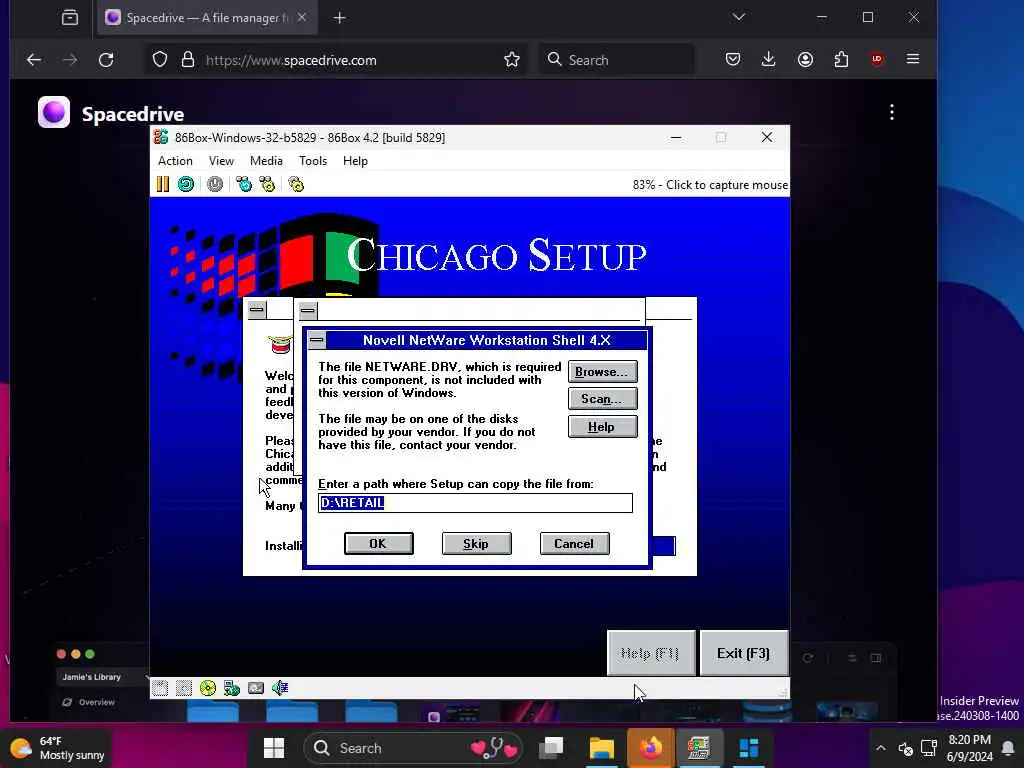This screenshot has width=1024, height=768.
Task: Open the Tools menu in 86Box
Action: 313,161
